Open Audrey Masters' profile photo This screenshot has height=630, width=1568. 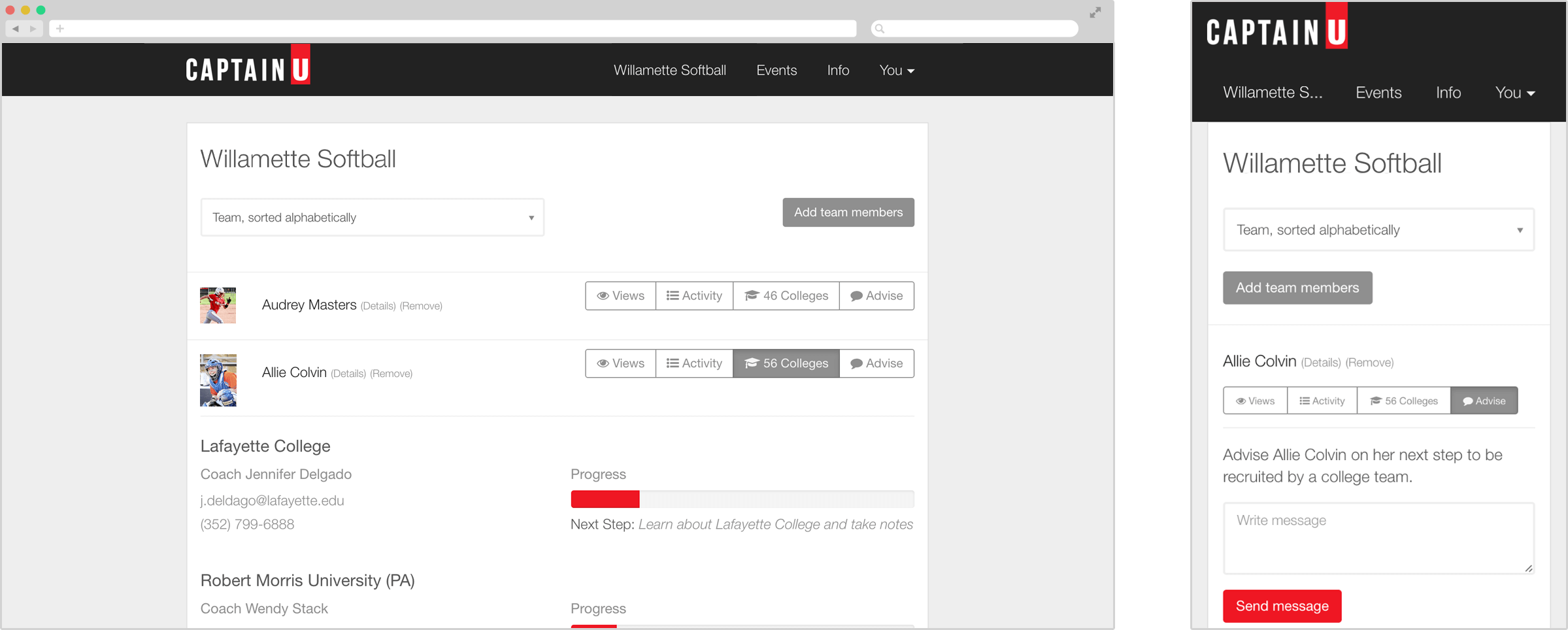click(x=218, y=305)
